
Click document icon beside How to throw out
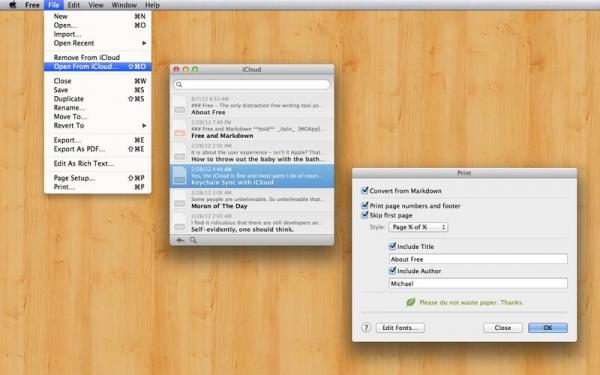[x=179, y=153]
